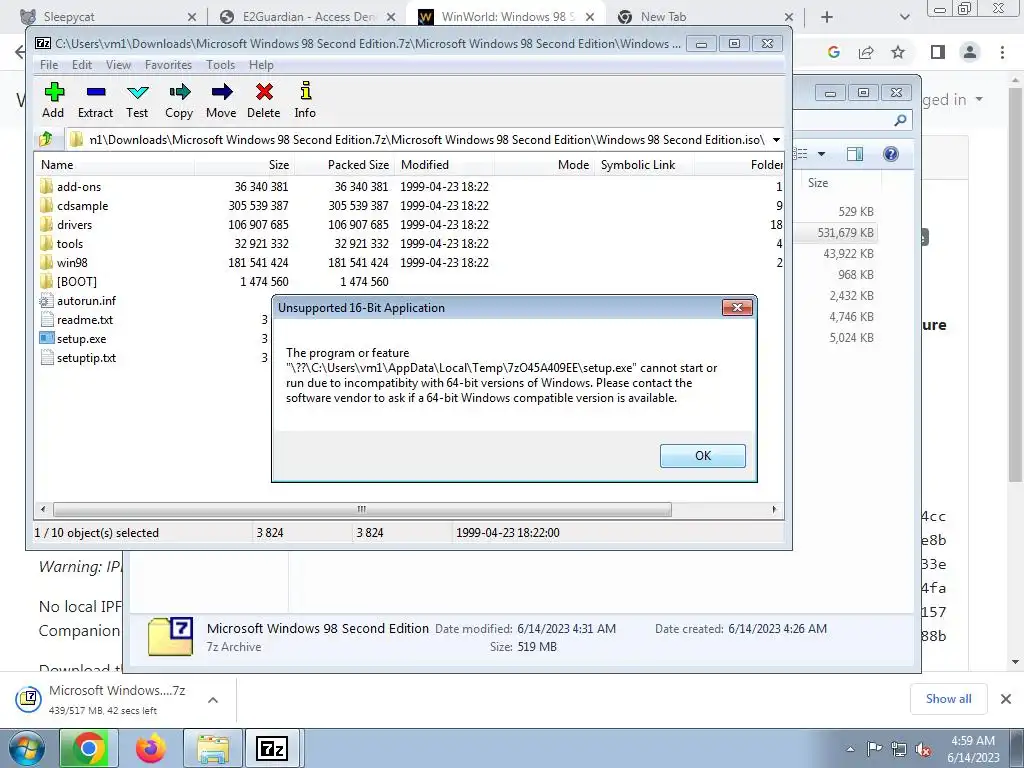Open Explorer help question mark icon

tap(891, 154)
